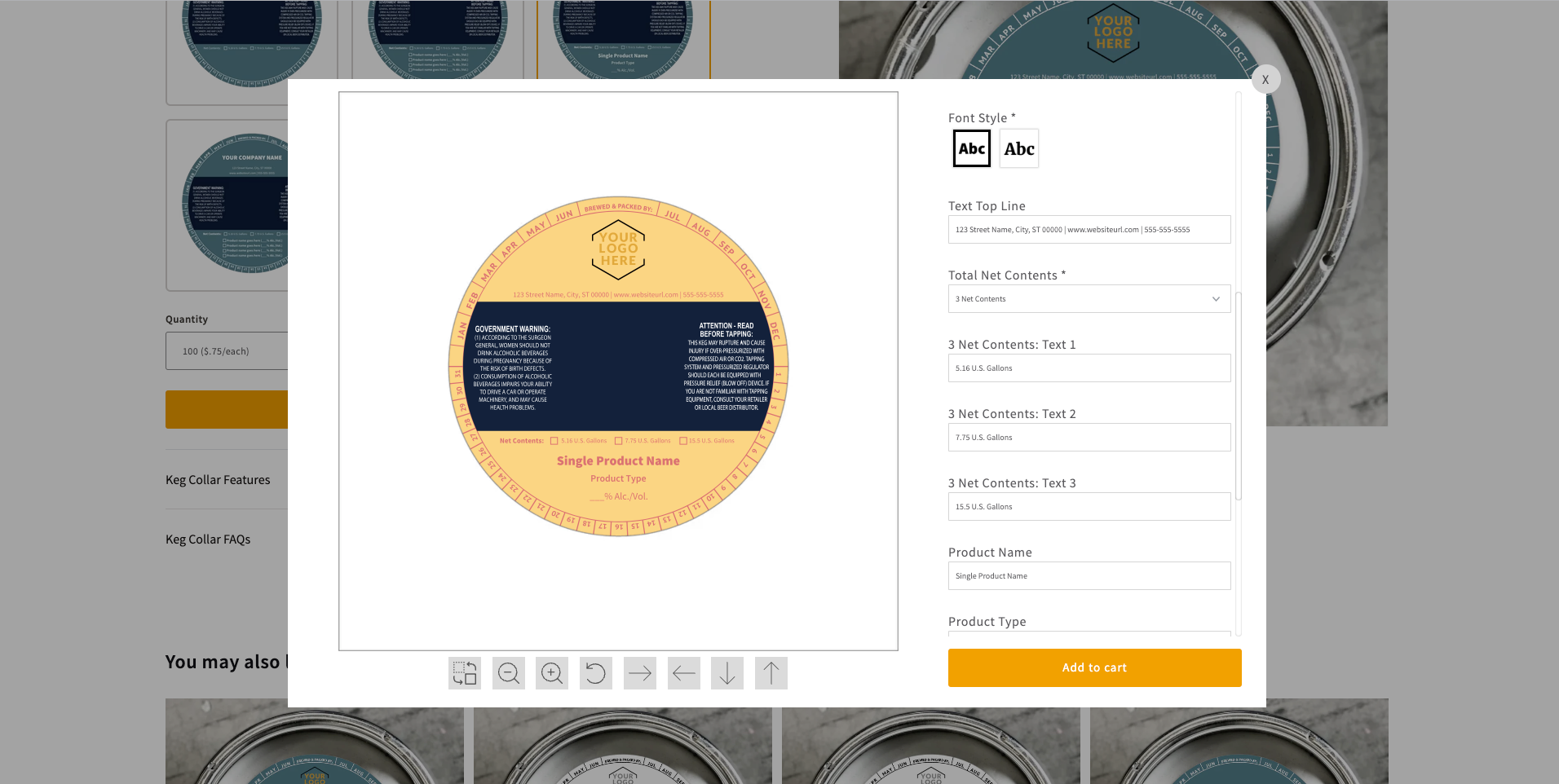1559x784 pixels.
Task: Expand the Keg Collar FAQs section
Action: [x=208, y=539]
